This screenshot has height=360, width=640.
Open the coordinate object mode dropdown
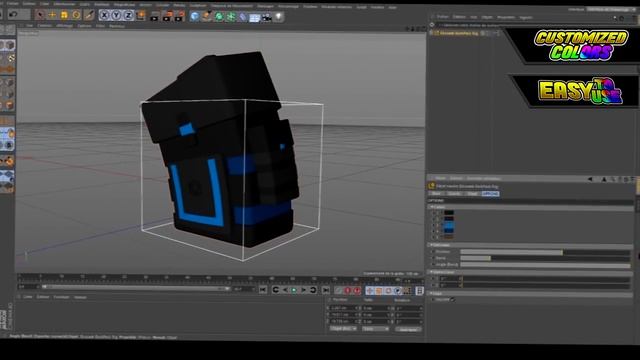343,329
